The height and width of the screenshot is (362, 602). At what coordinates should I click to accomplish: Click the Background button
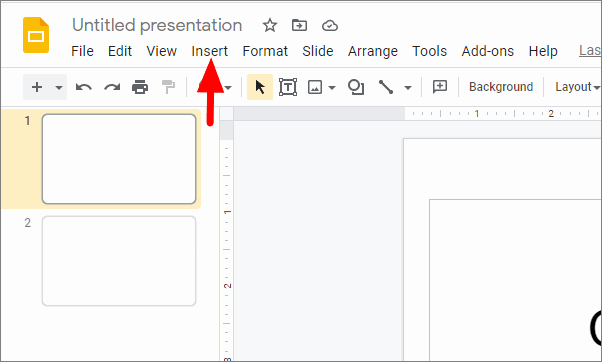point(501,87)
